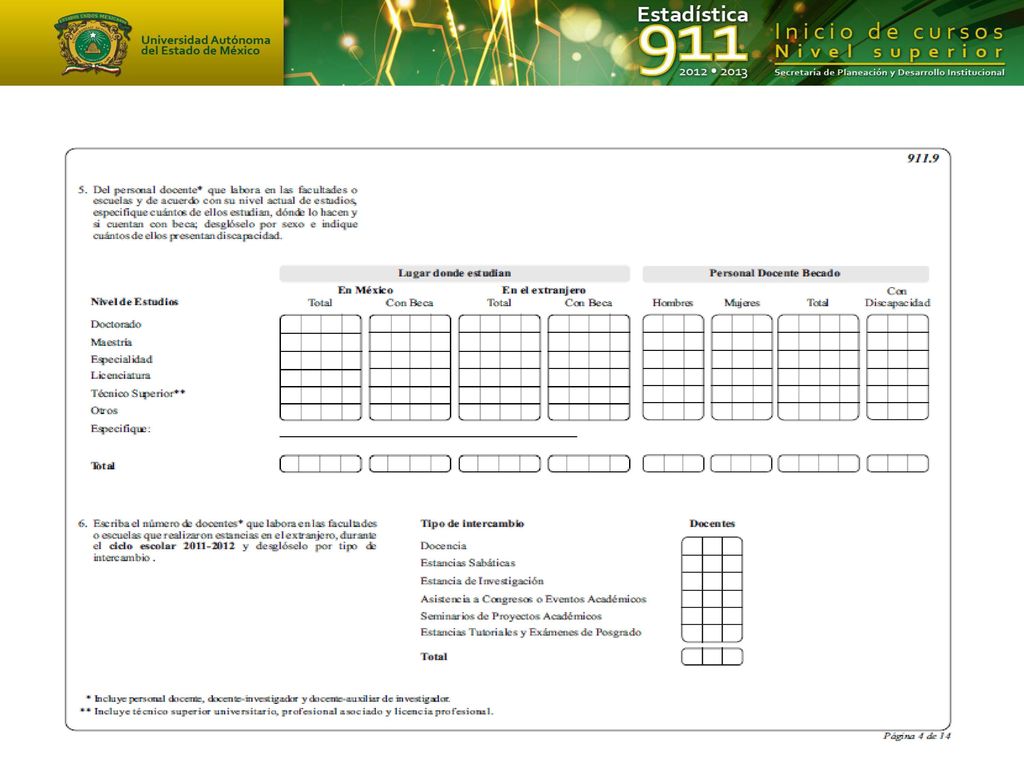The image size is (1024, 768).
Task: Click the 'En México' subheading
Action: [365, 290]
